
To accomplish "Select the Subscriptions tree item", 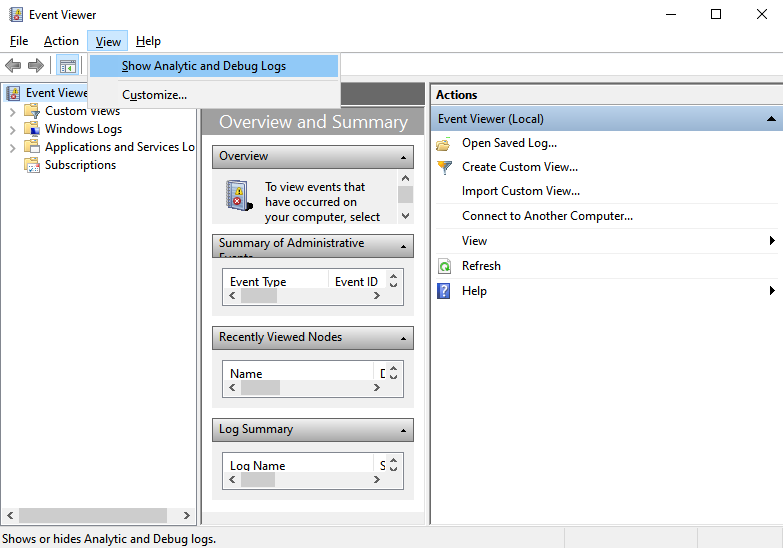I will pos(80,165).
